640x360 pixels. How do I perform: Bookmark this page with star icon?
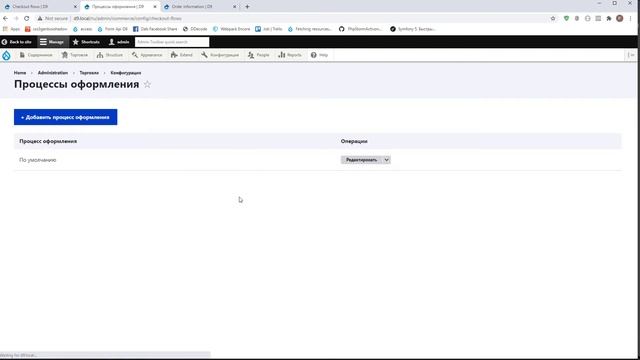553,18
